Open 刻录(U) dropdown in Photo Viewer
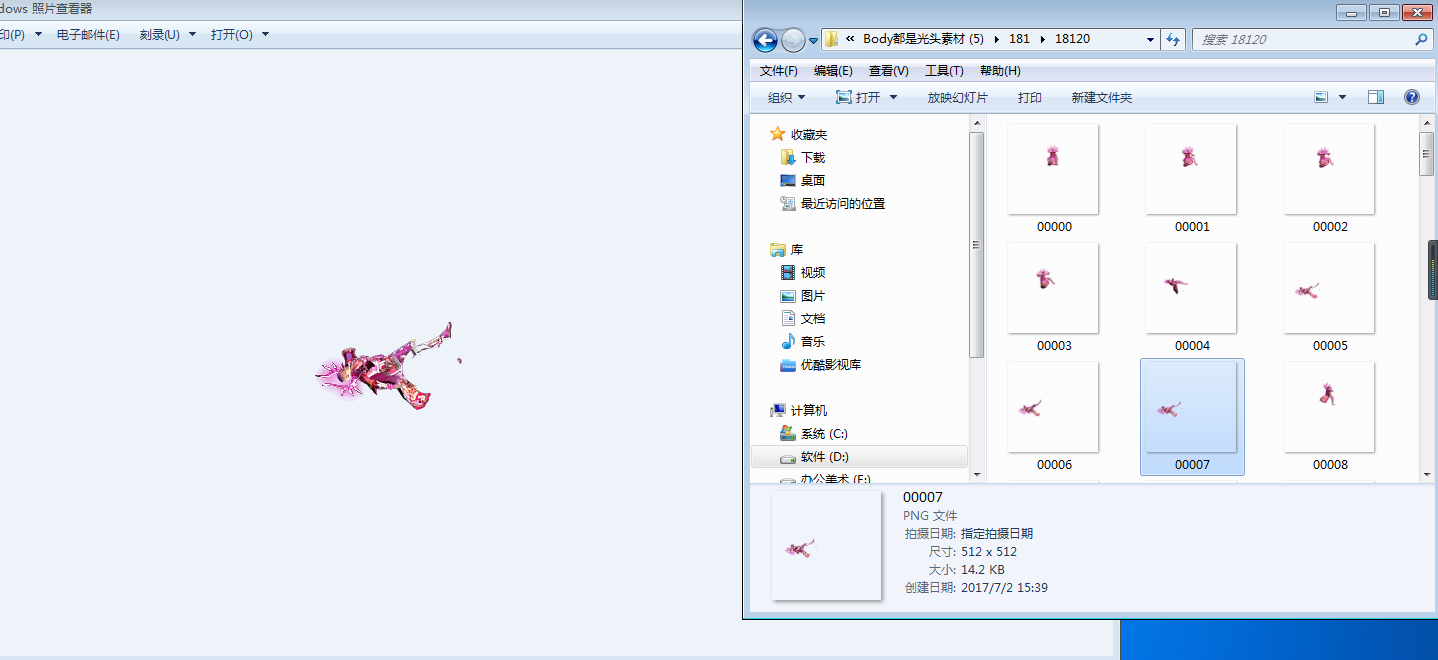The image size is (1438, 660). 167,35
